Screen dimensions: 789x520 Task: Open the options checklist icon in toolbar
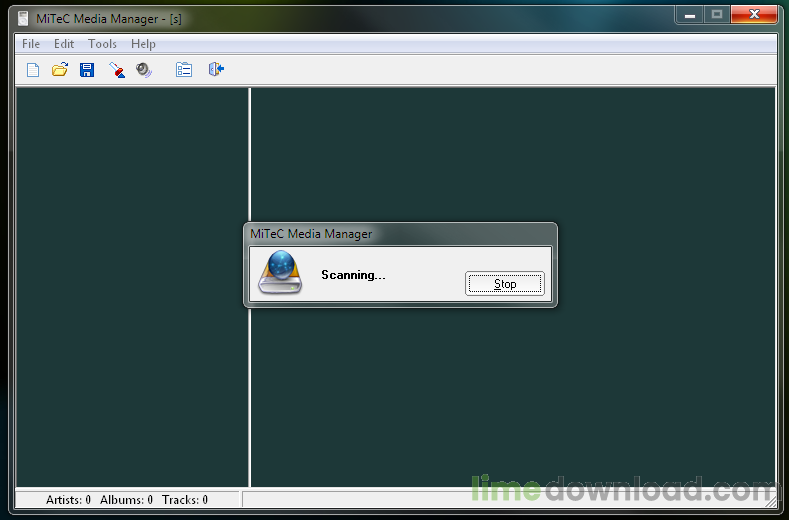click(184, 69)
